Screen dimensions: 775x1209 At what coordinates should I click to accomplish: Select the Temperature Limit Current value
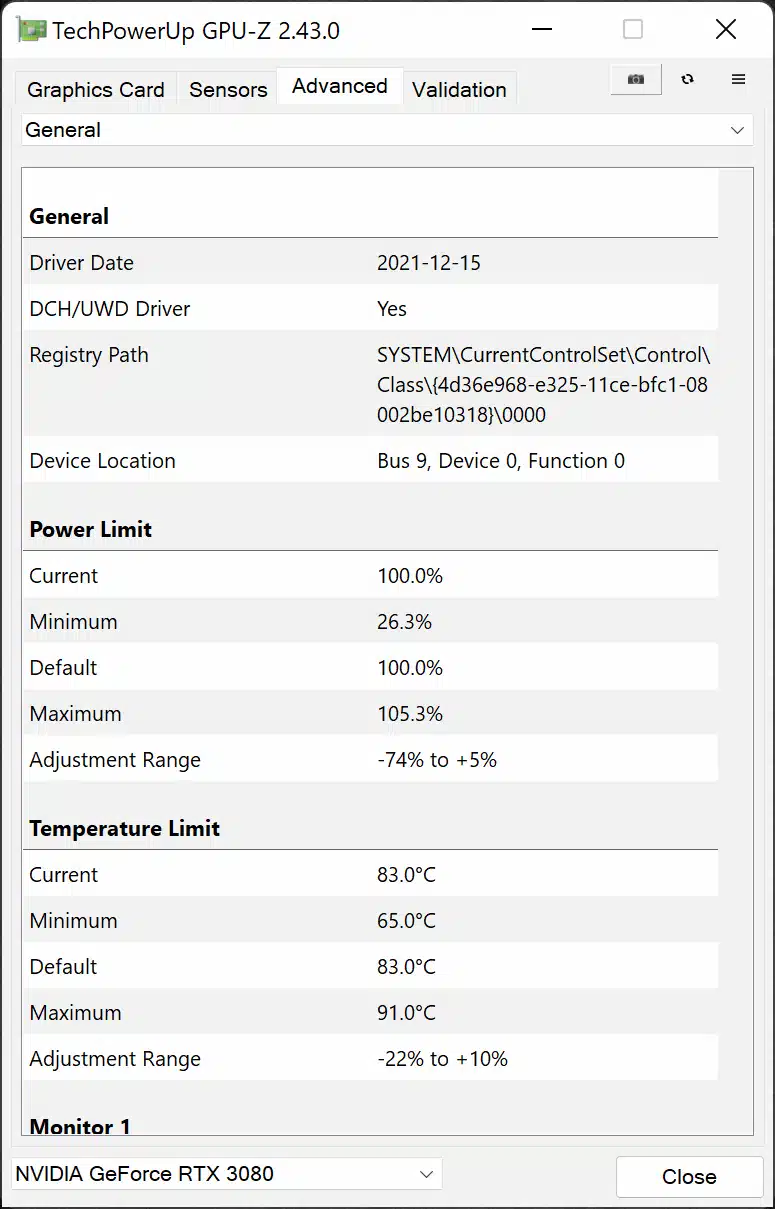tap(406, 875)
